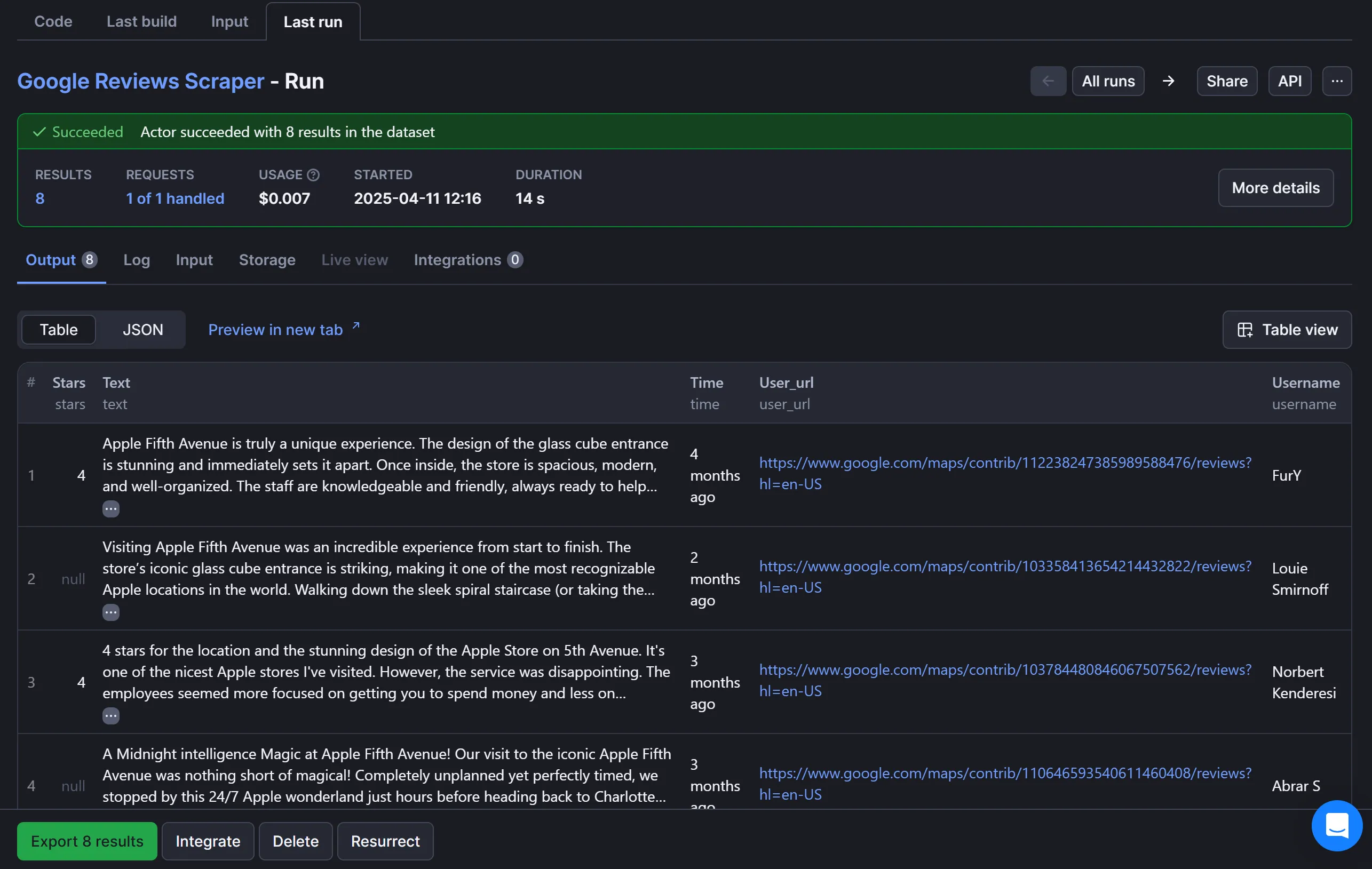Open the top Input tab
The width and height of the screenshot is (1372, 869).
pos(229,21)
